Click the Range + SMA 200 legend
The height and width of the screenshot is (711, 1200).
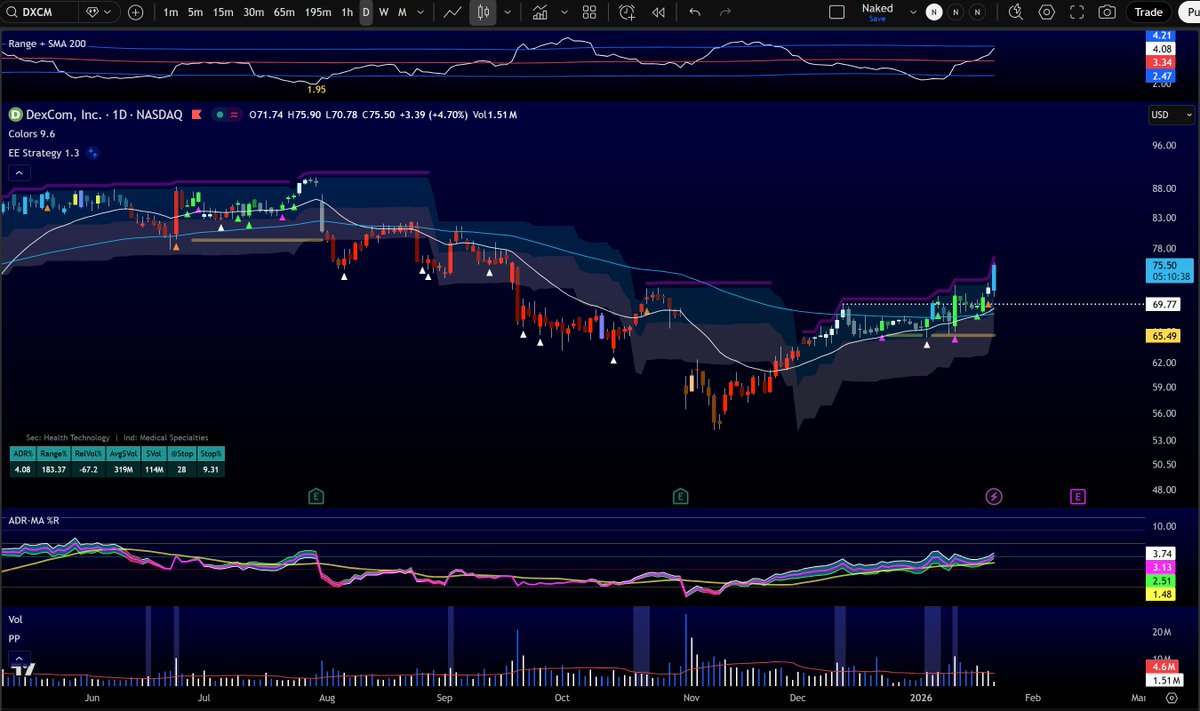pyautogui.click(x=46, y=45)
